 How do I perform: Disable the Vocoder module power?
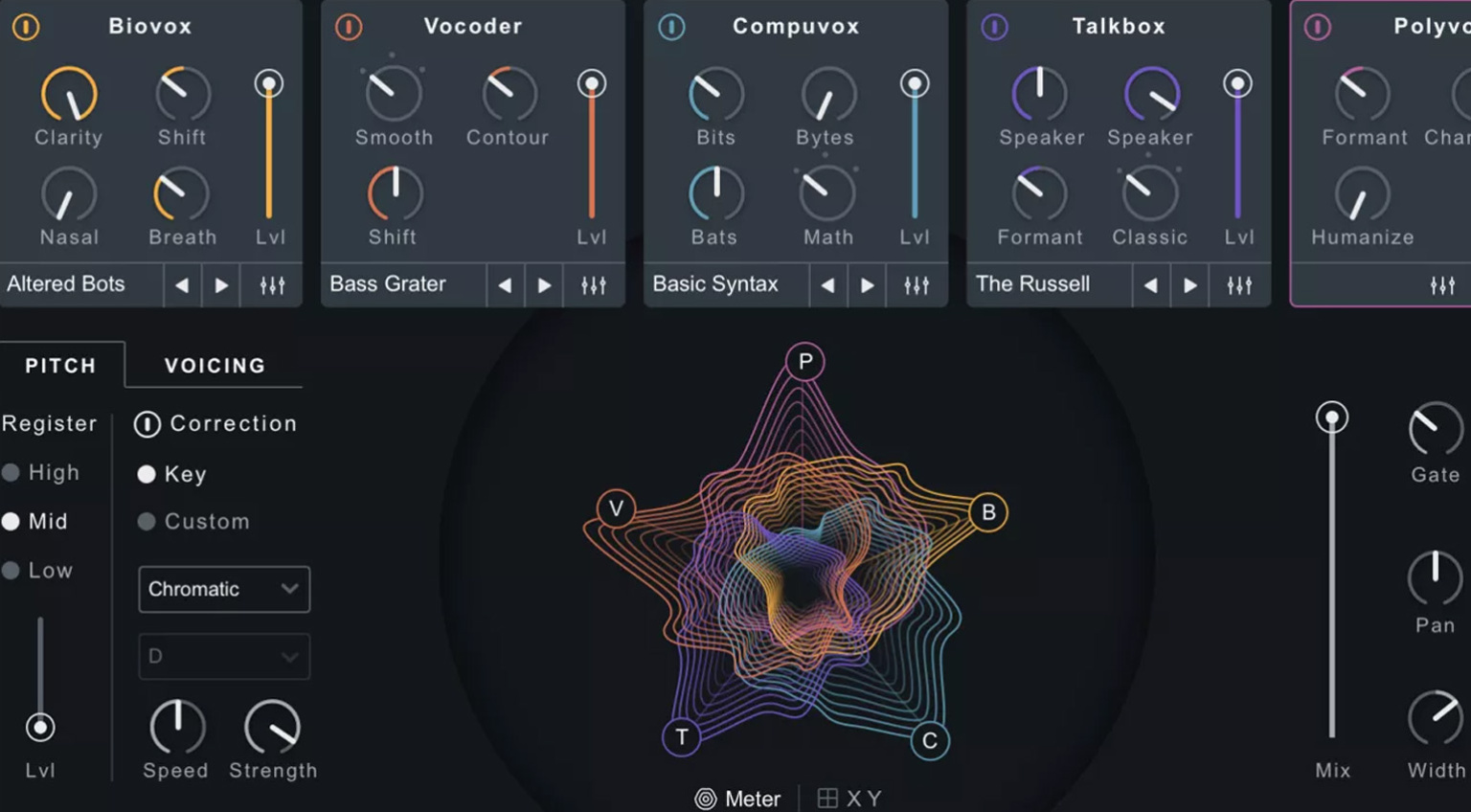point(349,27)
